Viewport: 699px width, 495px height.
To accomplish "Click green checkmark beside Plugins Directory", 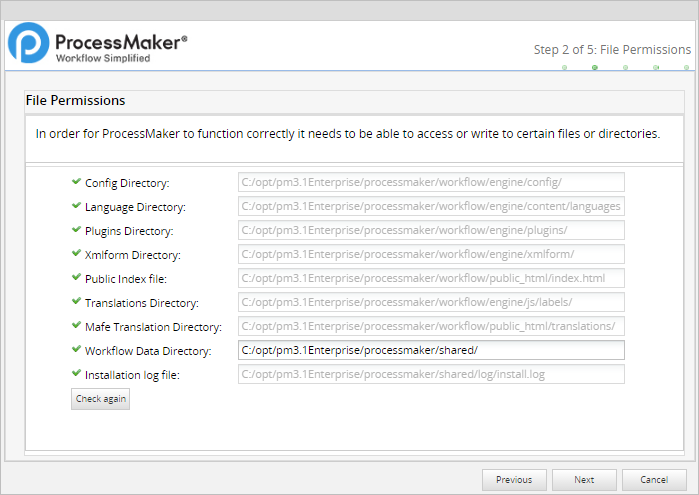I will pos(76,230).
